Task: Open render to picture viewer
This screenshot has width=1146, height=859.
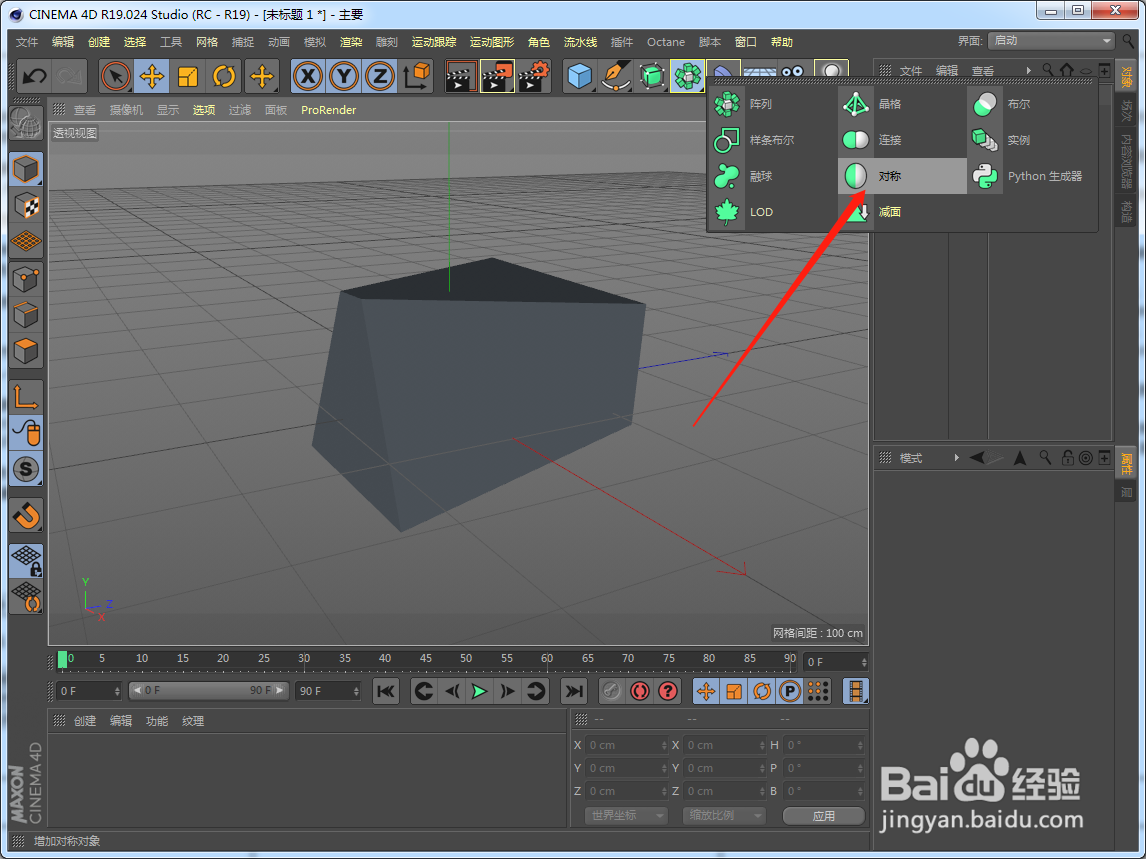Action: [497, 76]
